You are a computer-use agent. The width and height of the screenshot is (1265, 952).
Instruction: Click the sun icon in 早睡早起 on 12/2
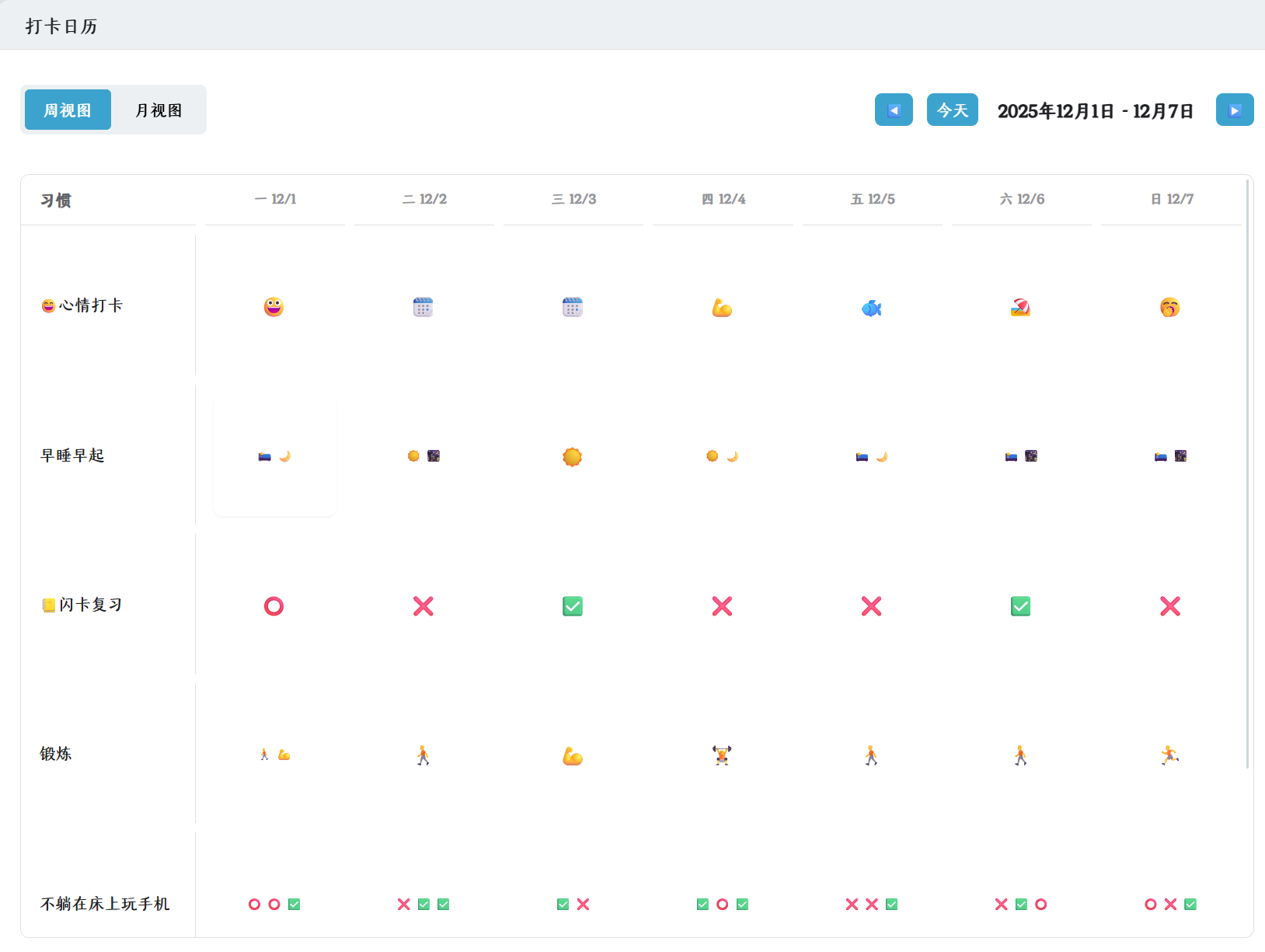pyautogui.click(x=413, y=456)
